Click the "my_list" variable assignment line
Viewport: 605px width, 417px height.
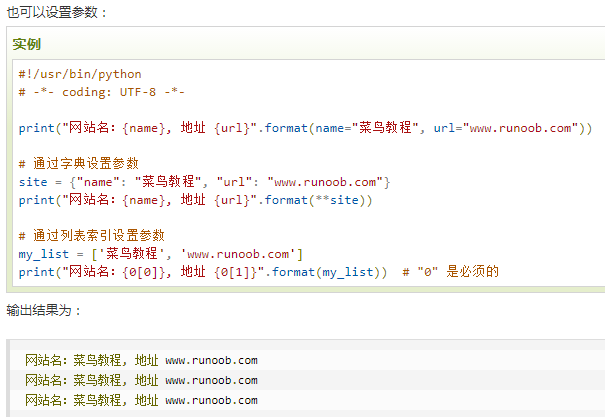[160, 254]
